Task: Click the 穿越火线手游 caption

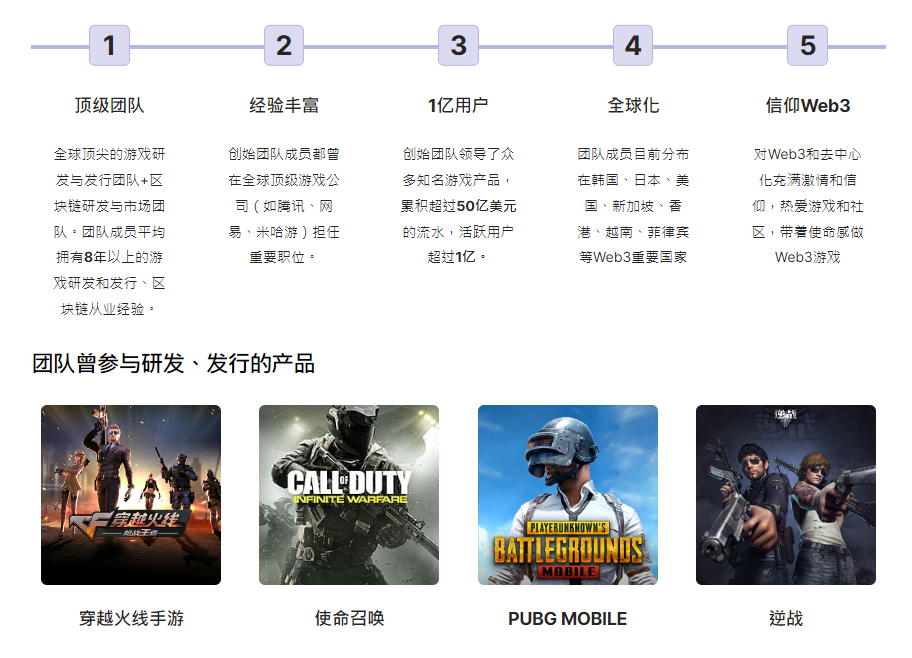Action: click(131, 618)
